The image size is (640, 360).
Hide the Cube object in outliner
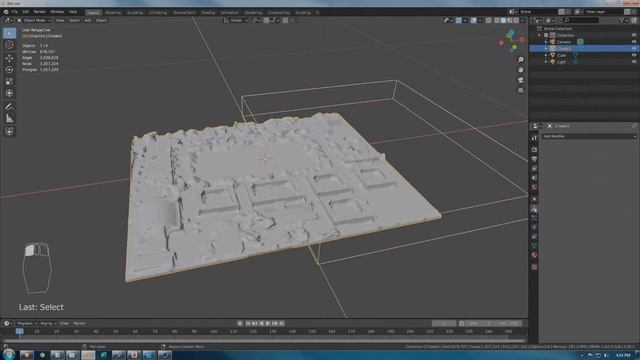(634, 55)
